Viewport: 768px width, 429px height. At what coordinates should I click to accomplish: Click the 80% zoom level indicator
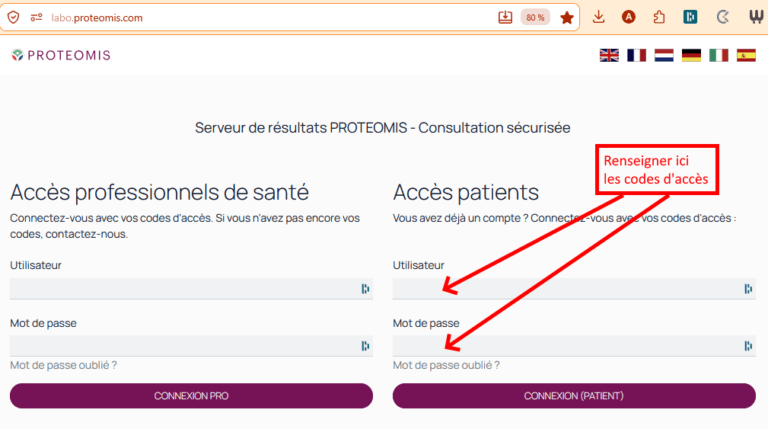pyautogui.click(x=535, y=17)
